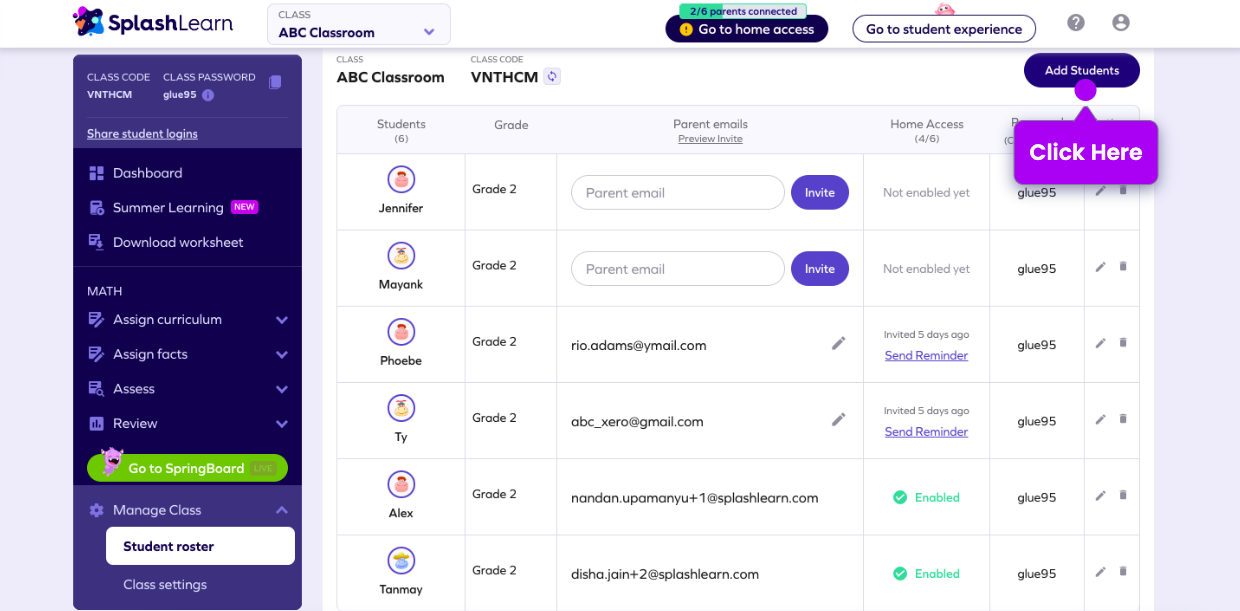The height and width of the screenshot is (611, 1240).
Task: Open Dashboard from the sidebar
Action: coord(147,173)
